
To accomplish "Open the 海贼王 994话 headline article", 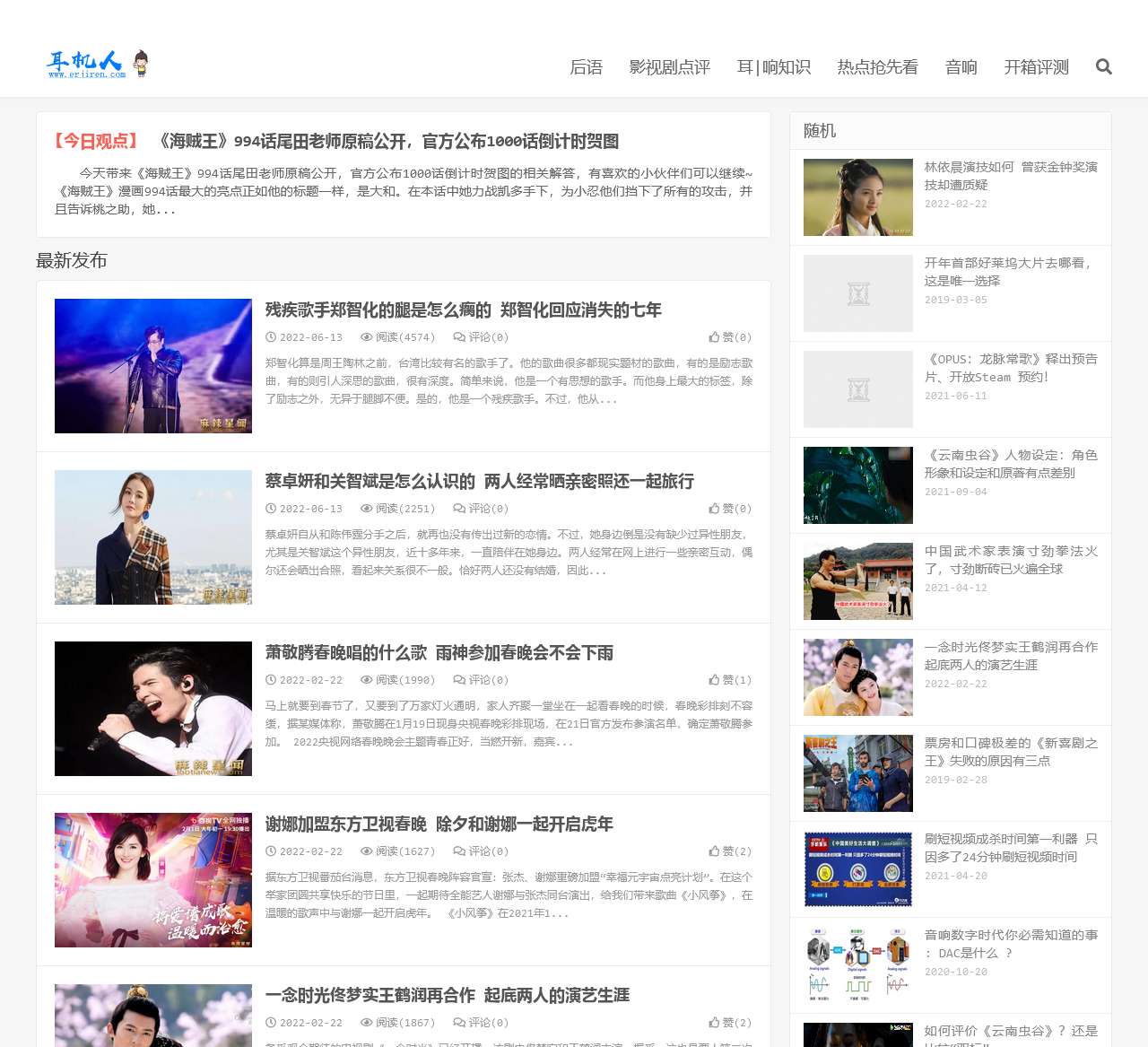I will [x=387, y=141].
